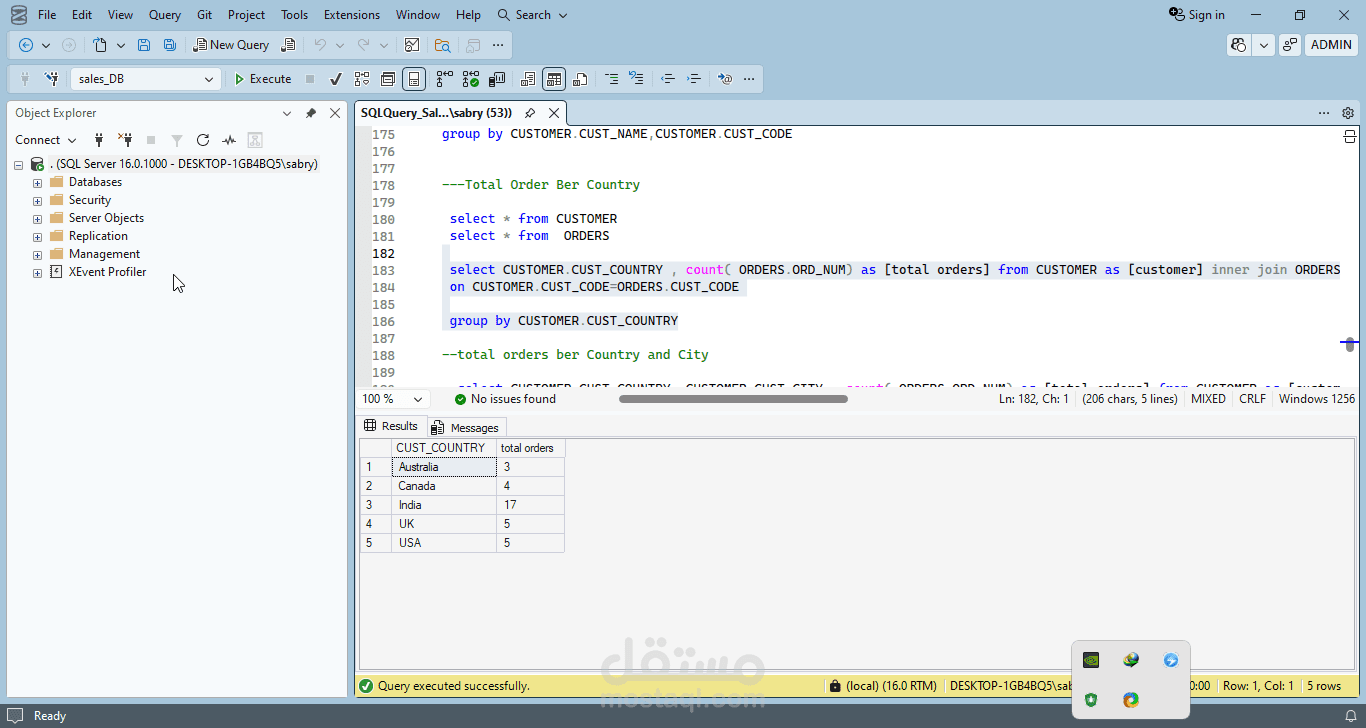Click the Navigate Backward arrow icon
The image size is (1366, 728).
click(x=26, y=45)
